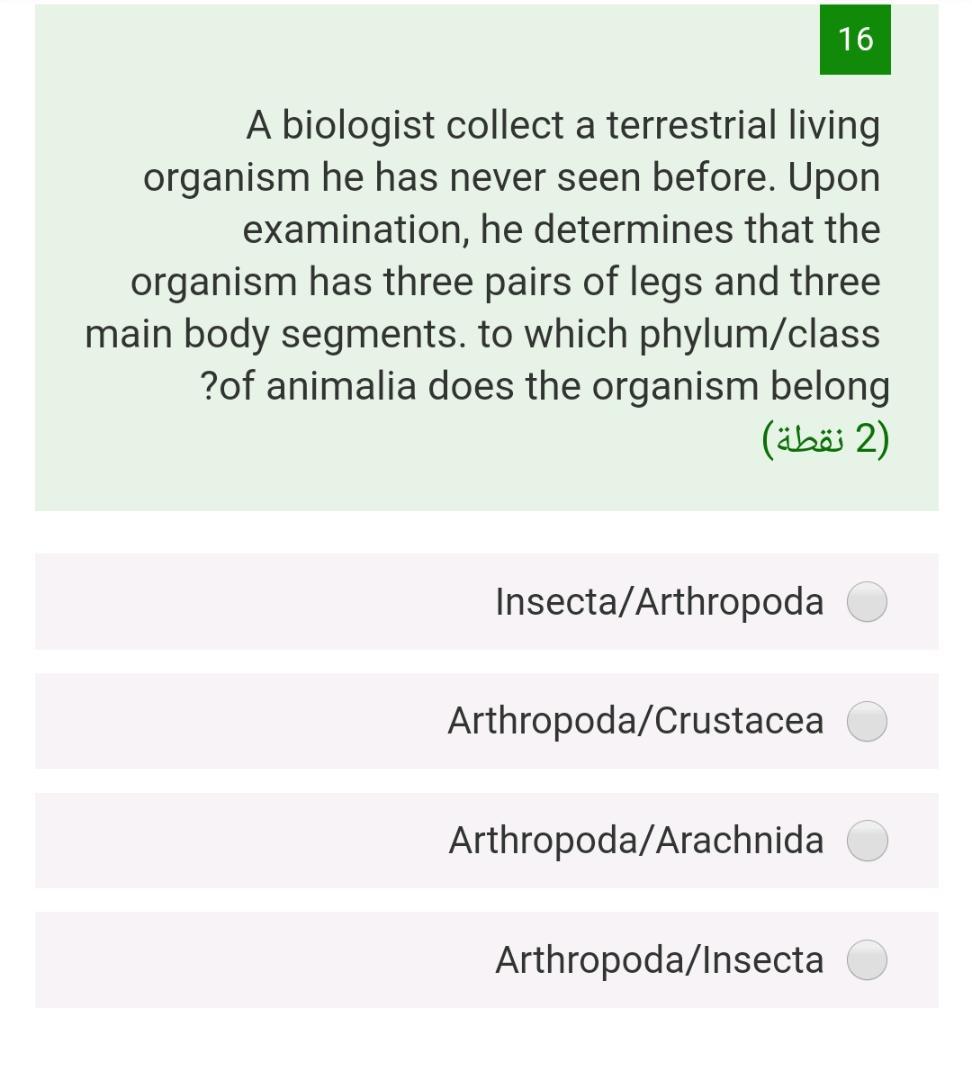This screenshot has height=1088, width=972.
Task: Click the Arthropoda/Arachnida answer row
Action: pyautogui.click(x=600, y=840)
